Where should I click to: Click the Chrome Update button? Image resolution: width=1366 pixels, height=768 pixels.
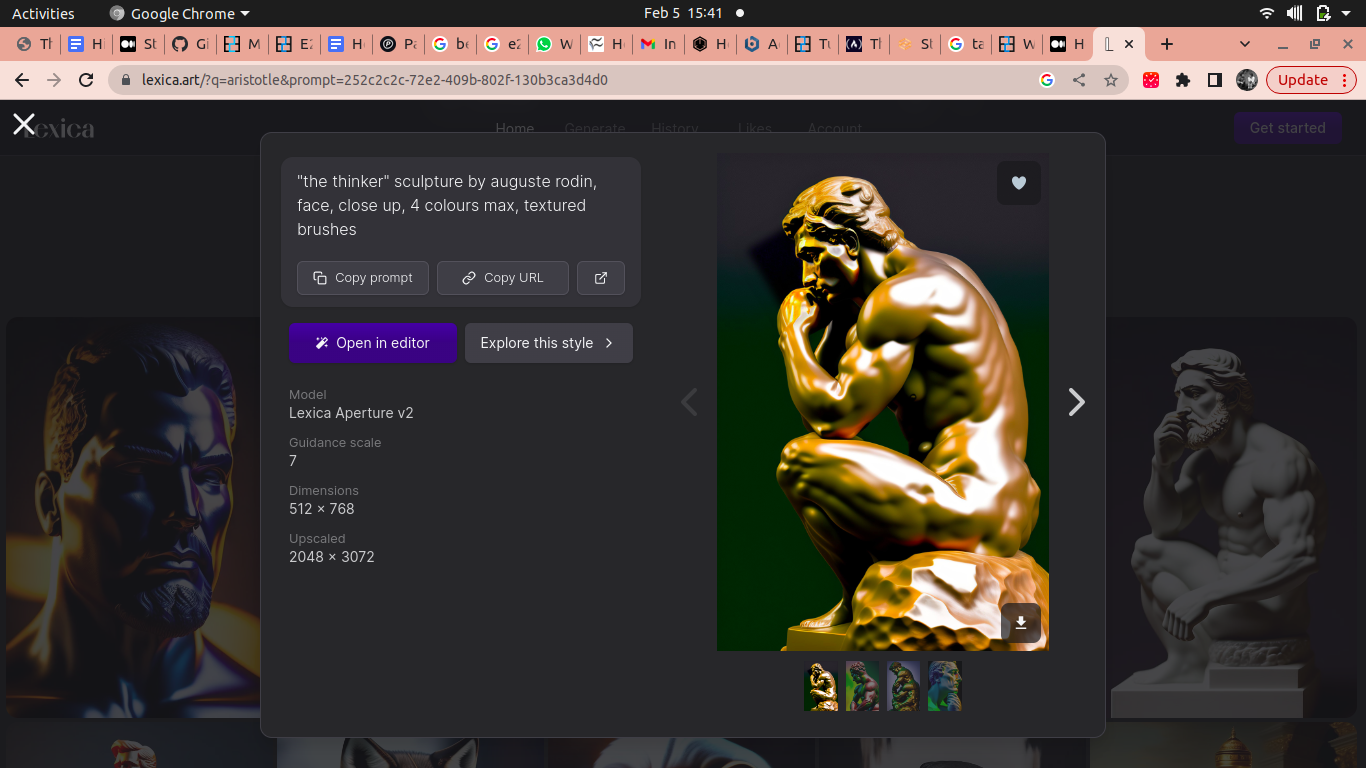[1311, 80]
